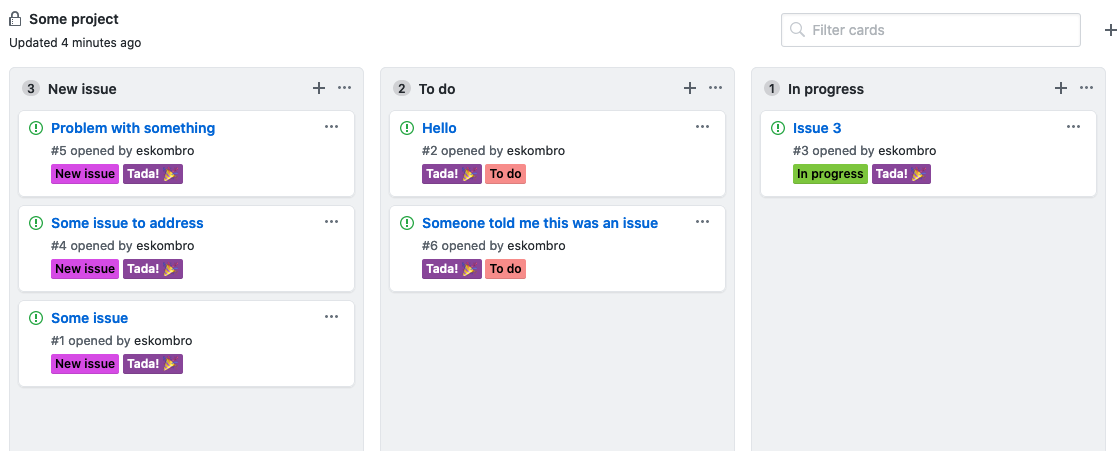This screenshot has height=451, width=1118.
Task: Open In progress column options menu
Action: (1087, 88)
